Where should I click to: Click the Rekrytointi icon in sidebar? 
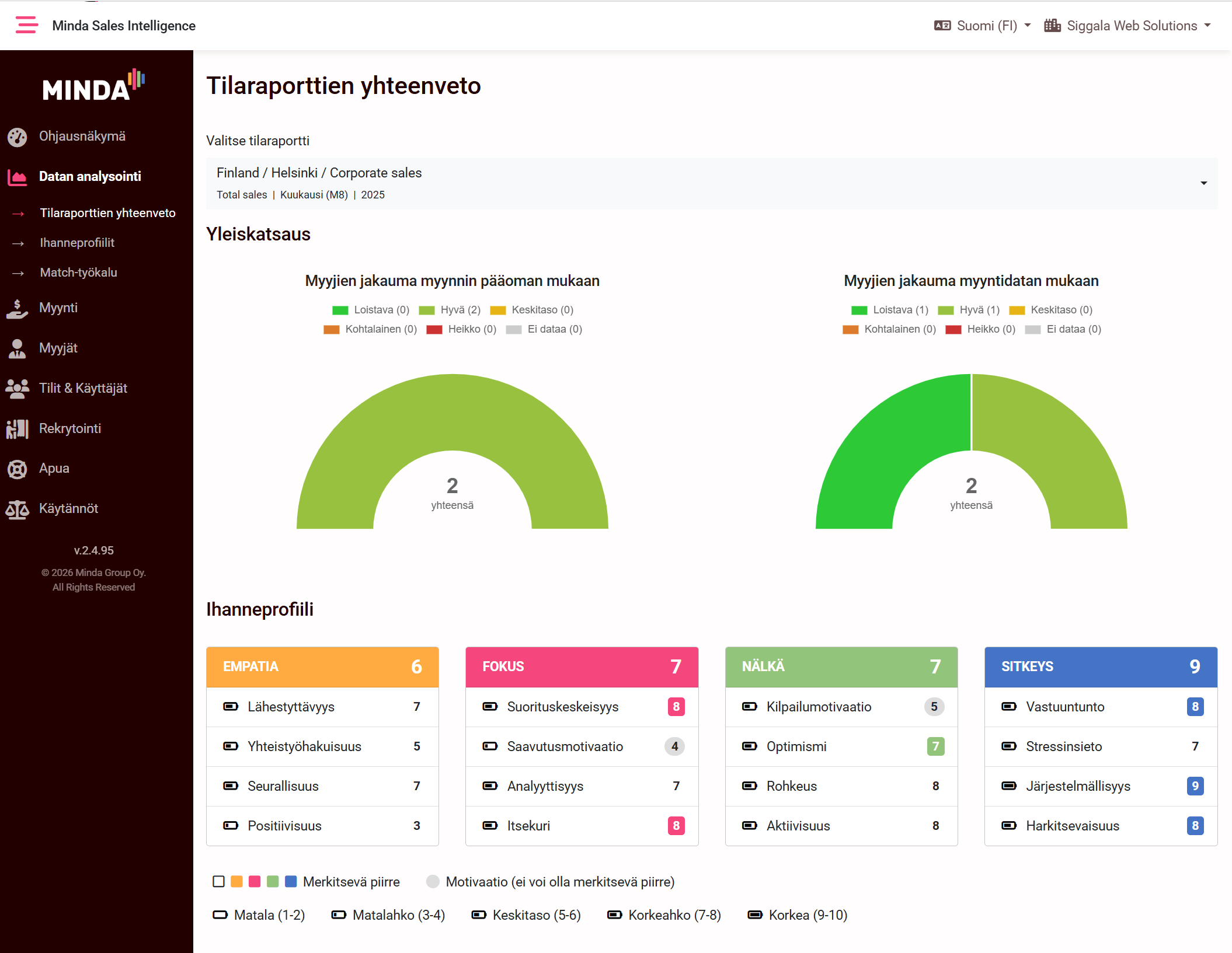click(x=18, y=429)
